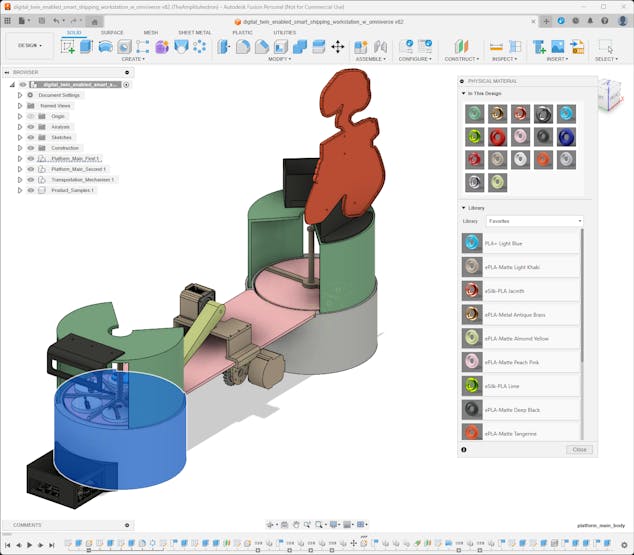Click the Close button in Physical Material
The height and width of the screenshot is (555, 634).
pyautogui.click(x=579, y=449)
